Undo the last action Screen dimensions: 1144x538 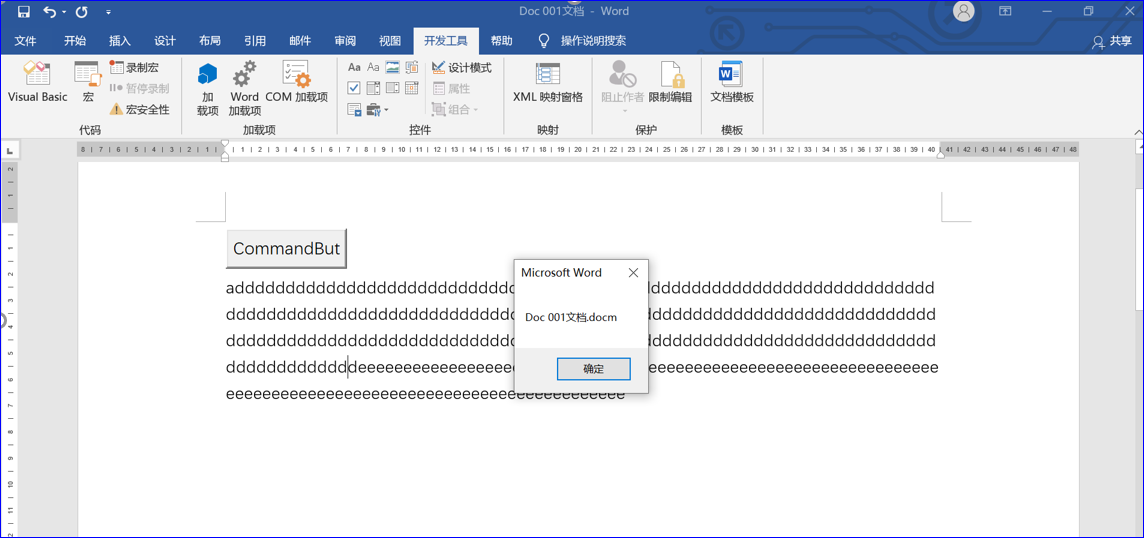[x=49, y=12]
